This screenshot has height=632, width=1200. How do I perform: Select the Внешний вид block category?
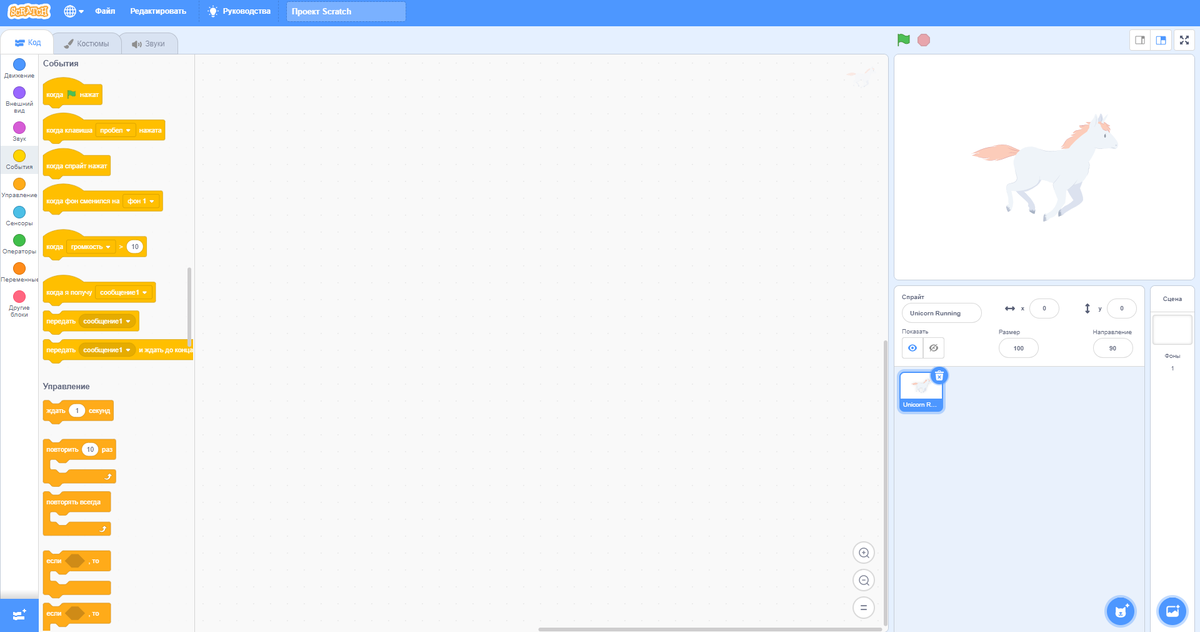(19, 99)
